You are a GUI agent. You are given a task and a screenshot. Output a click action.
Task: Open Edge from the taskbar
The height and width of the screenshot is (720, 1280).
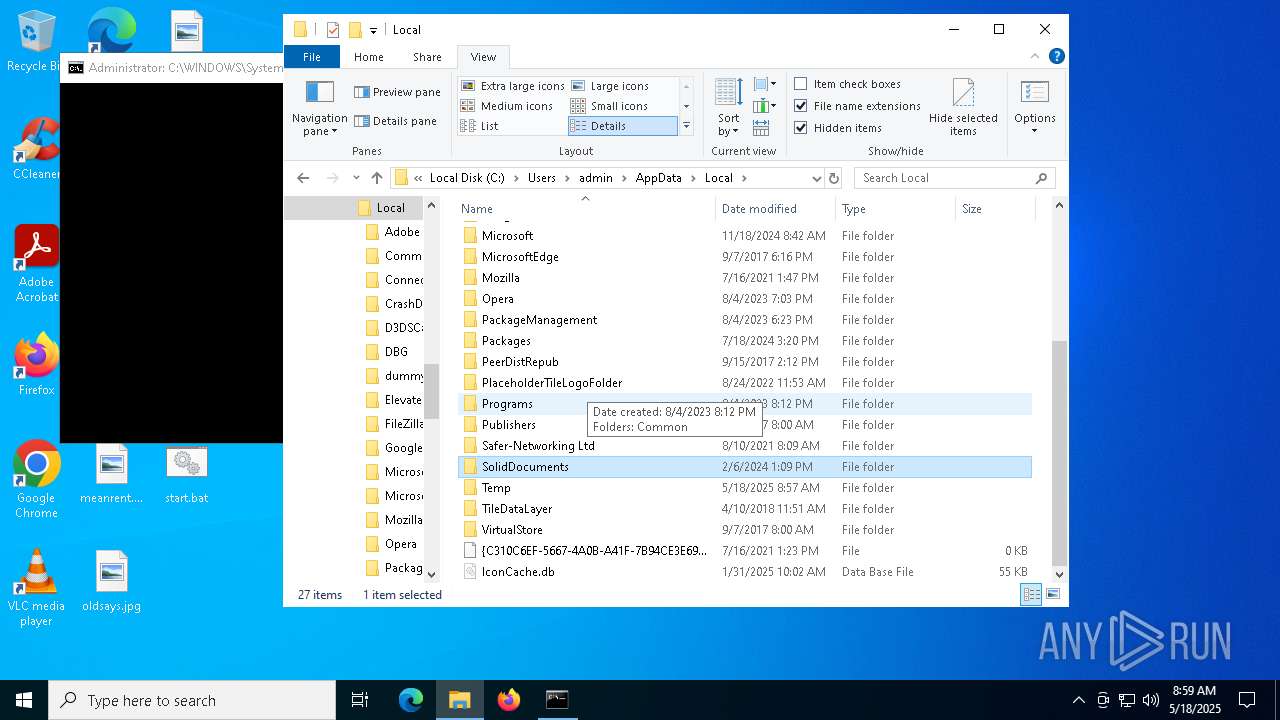411,700
